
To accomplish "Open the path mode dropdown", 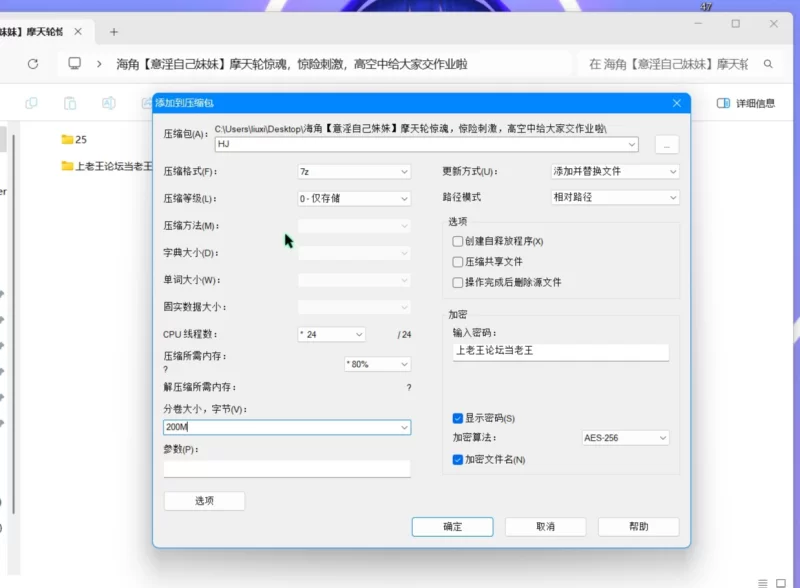I will coord(615,197).
